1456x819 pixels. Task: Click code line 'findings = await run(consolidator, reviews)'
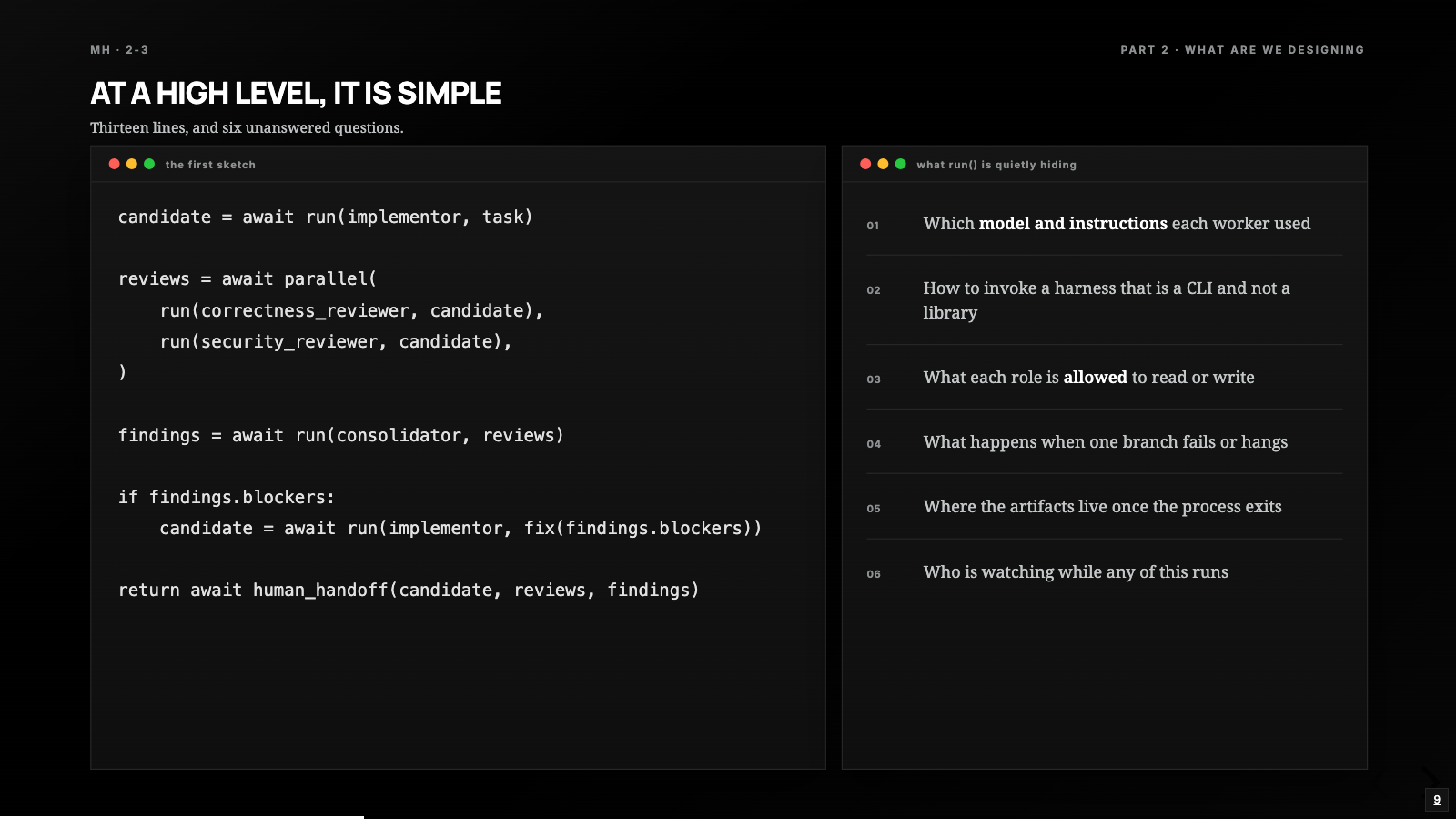[x=340, y=435]
